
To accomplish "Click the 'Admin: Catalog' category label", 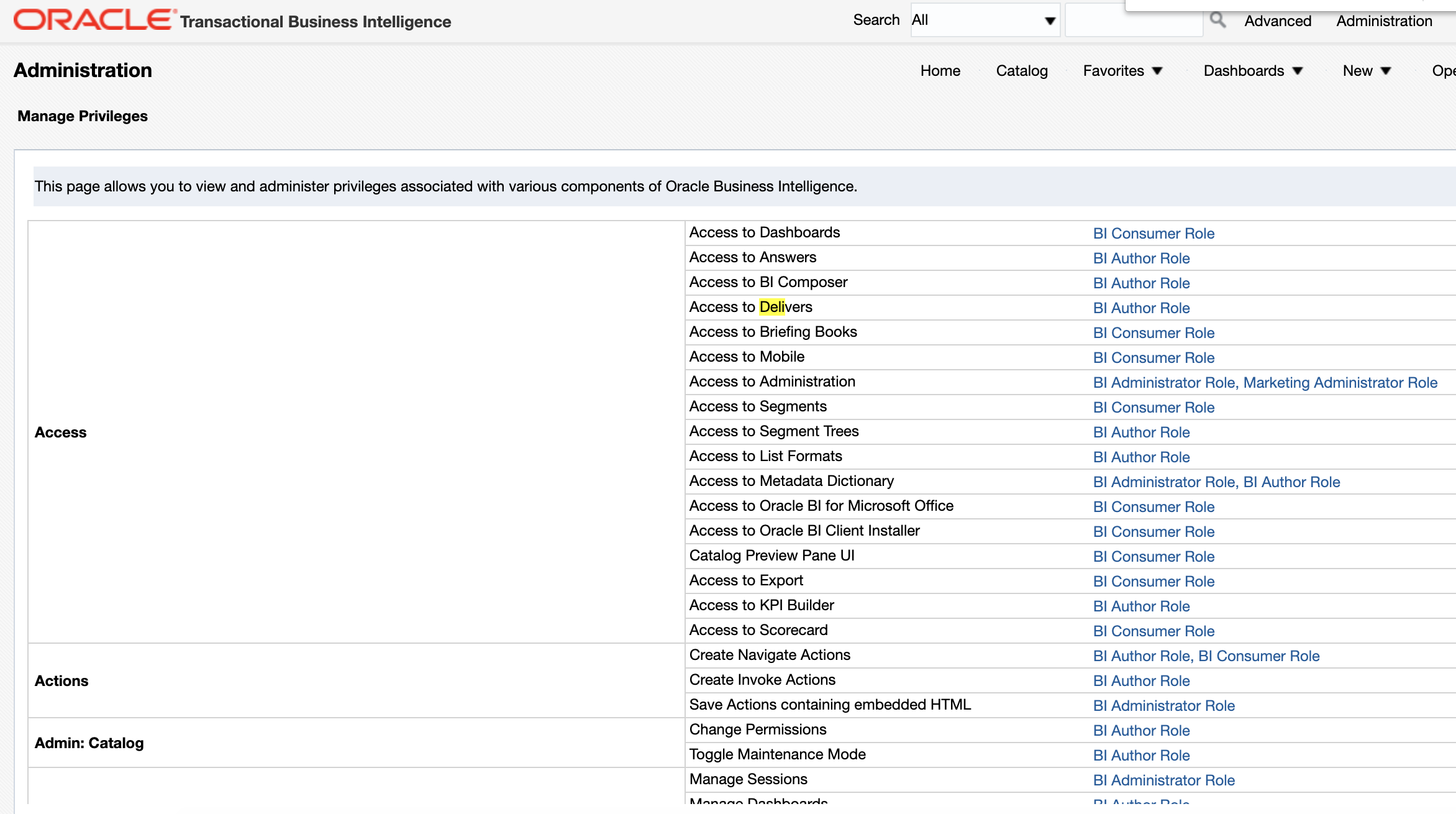I will tap(89, 743).
